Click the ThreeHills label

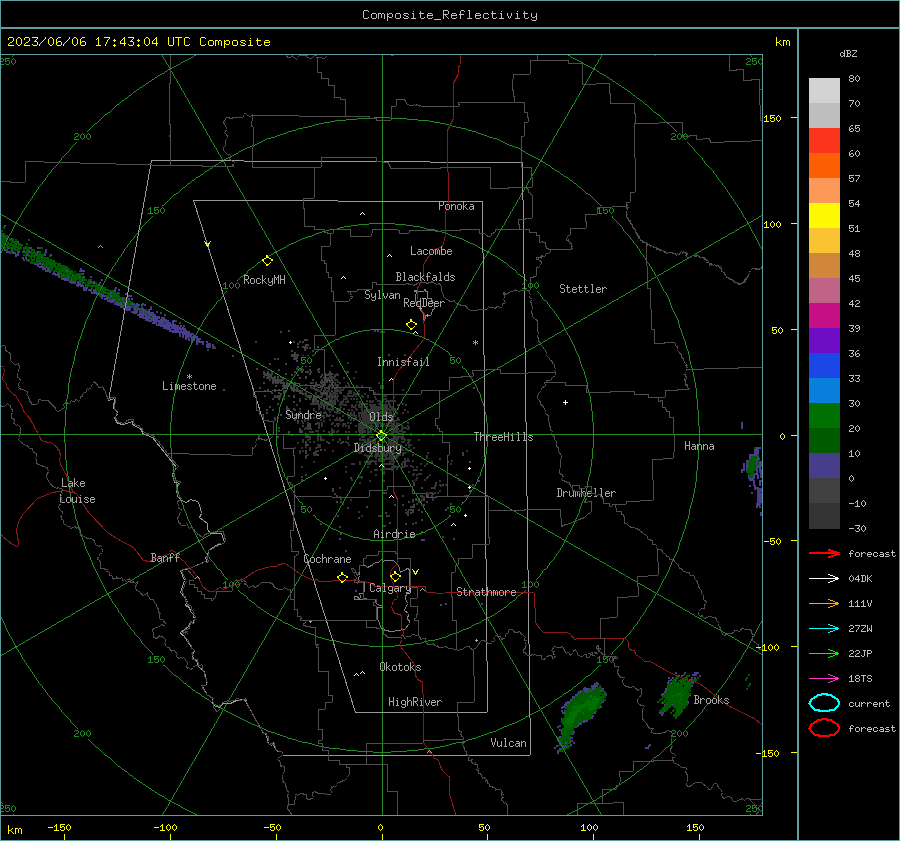click(503, 437)
